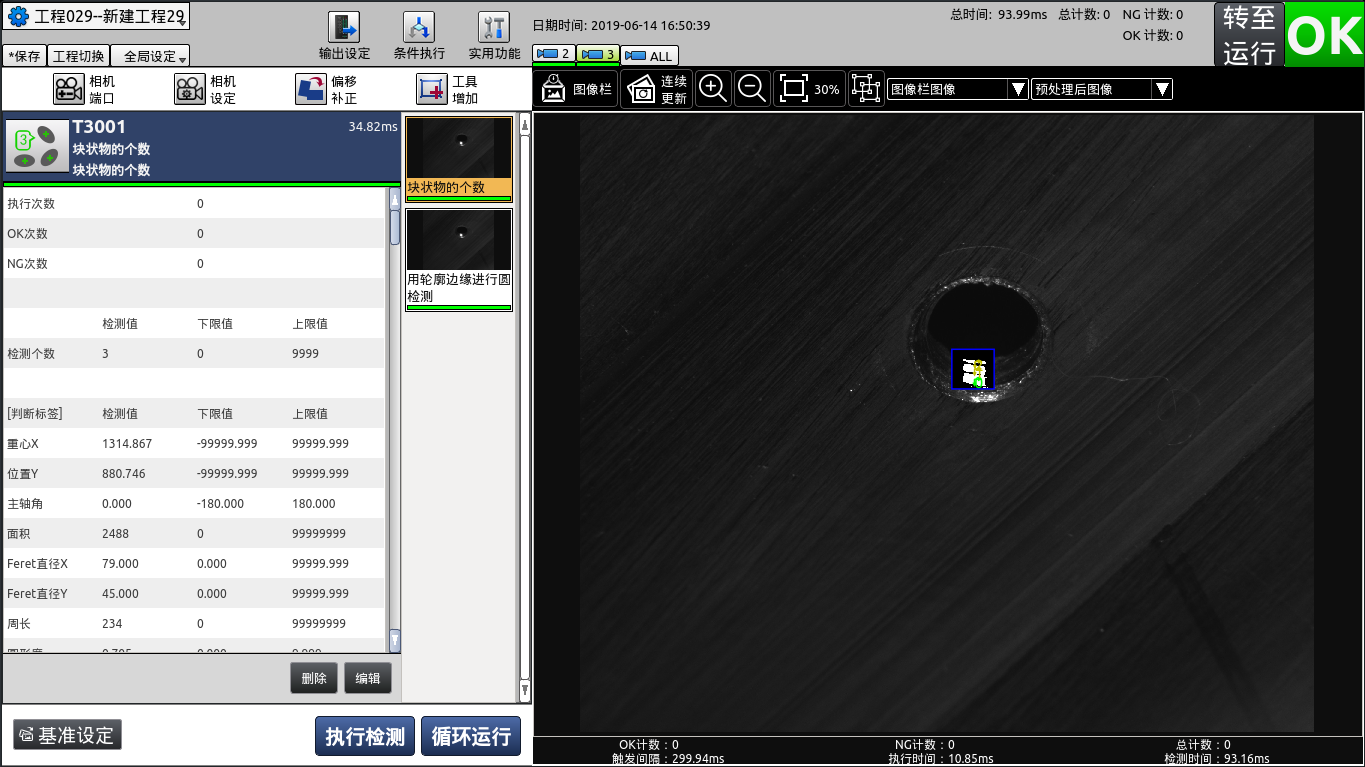Click the 执行次数 row label
1365x767 pixels.
coord(31,204)
